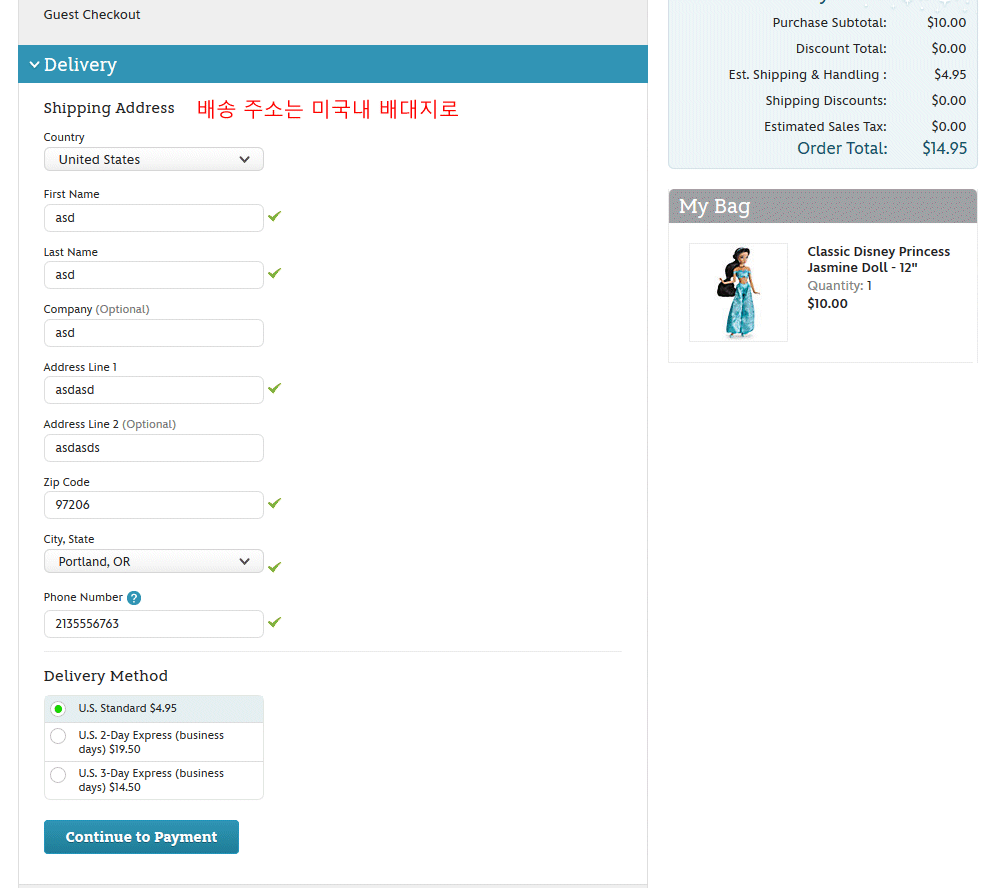Focus the Address Line 2 field
Image resolution: width=1006 pixels, height=888 pixels.
click(x=153, y=448)
